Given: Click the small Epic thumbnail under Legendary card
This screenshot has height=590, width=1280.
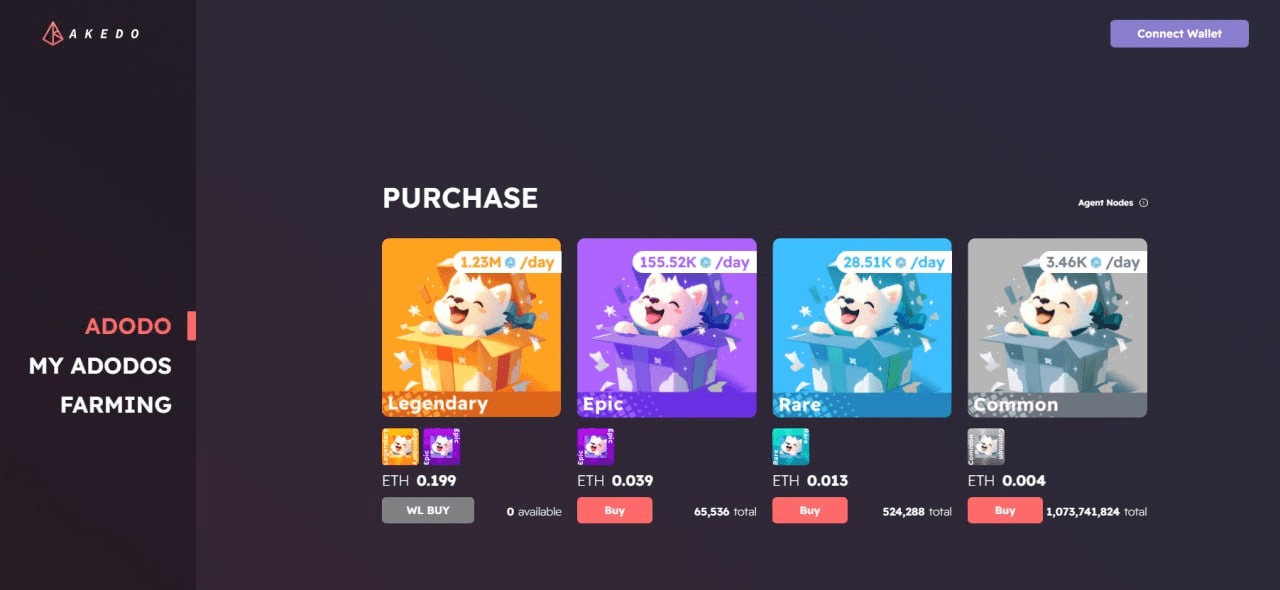Looking at the screenshot, I should 442,447.
